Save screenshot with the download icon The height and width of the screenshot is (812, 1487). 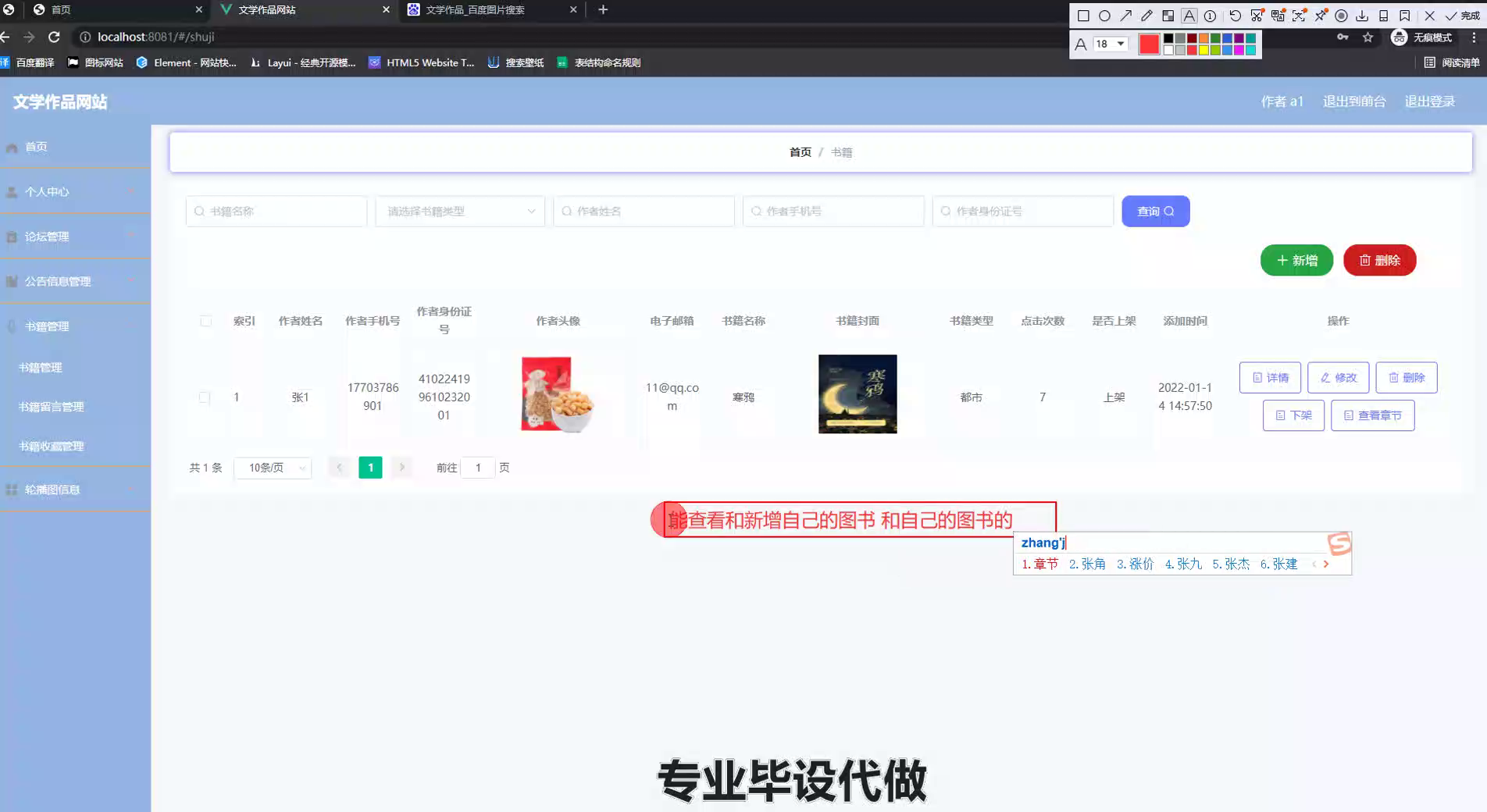(1362, 16)
